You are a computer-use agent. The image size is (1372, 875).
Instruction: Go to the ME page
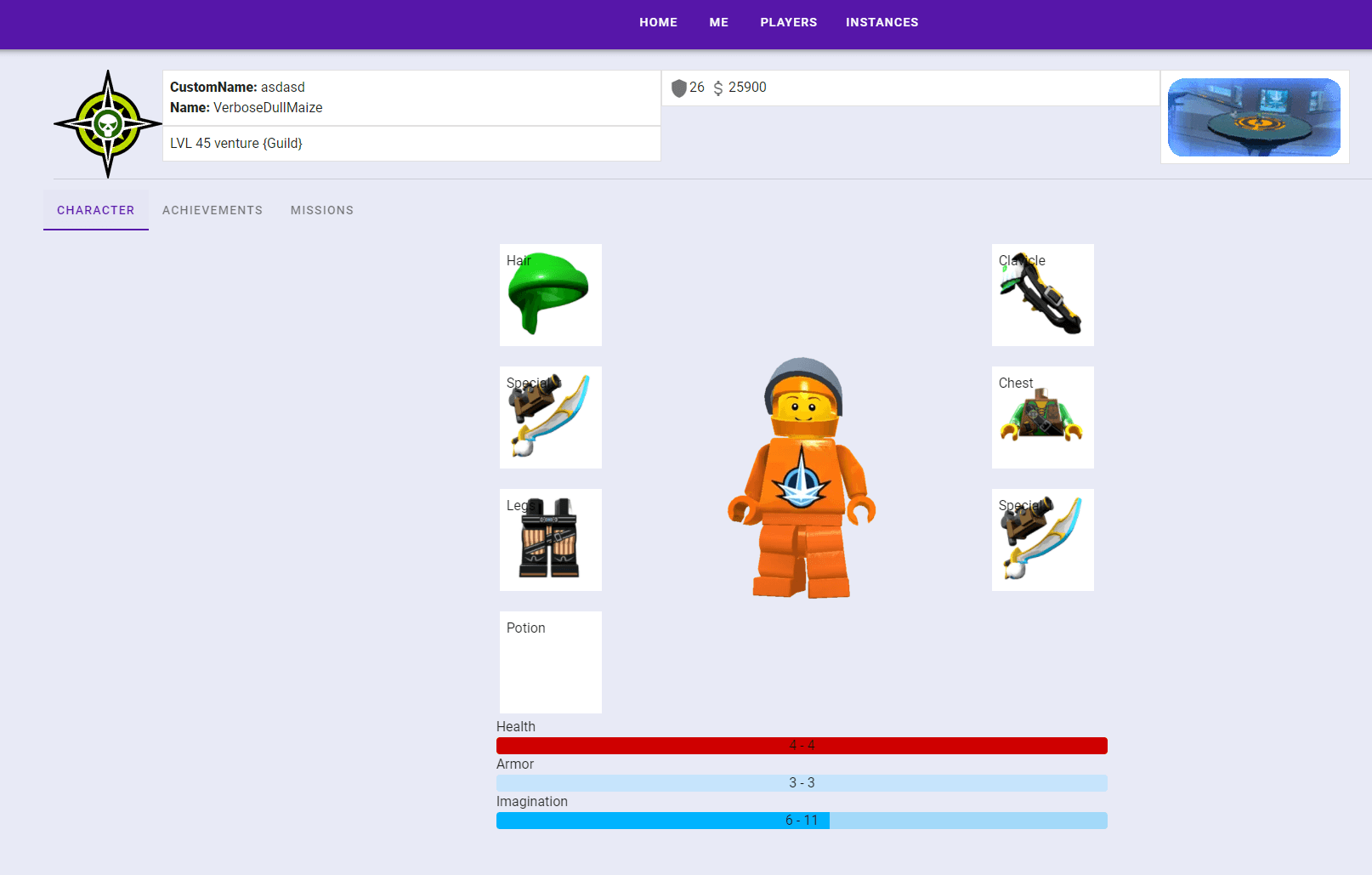point(719,22)
